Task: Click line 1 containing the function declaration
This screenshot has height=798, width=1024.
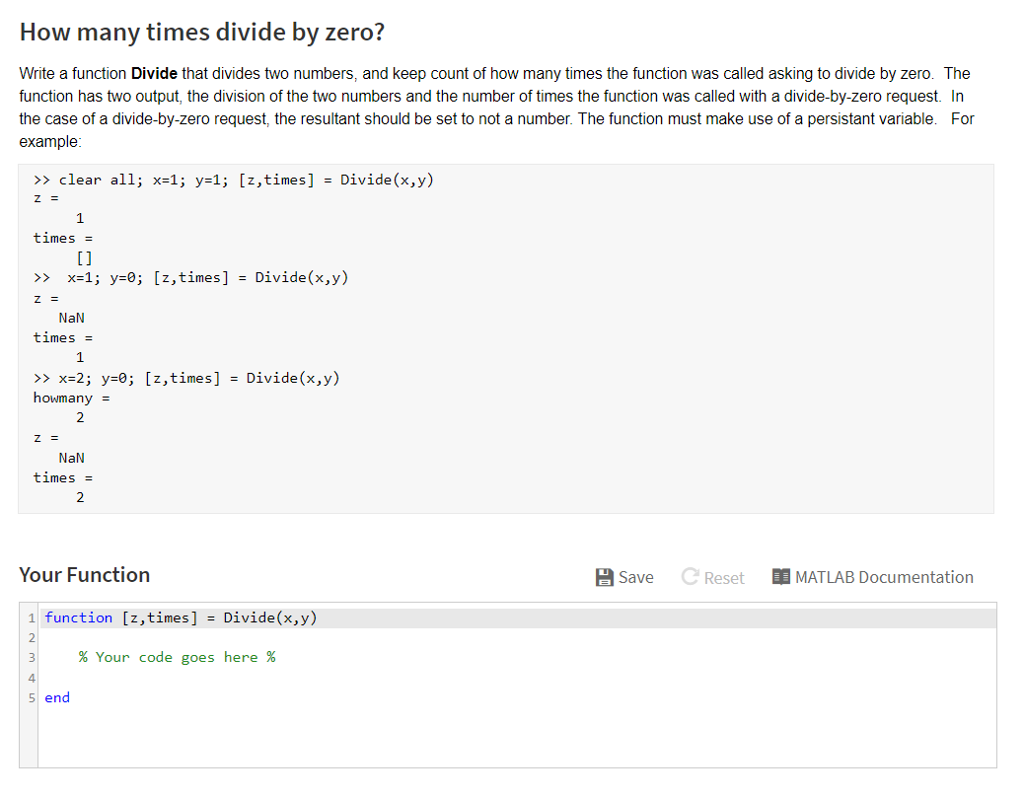Action: pyautogui.click(x=180, y=617)
